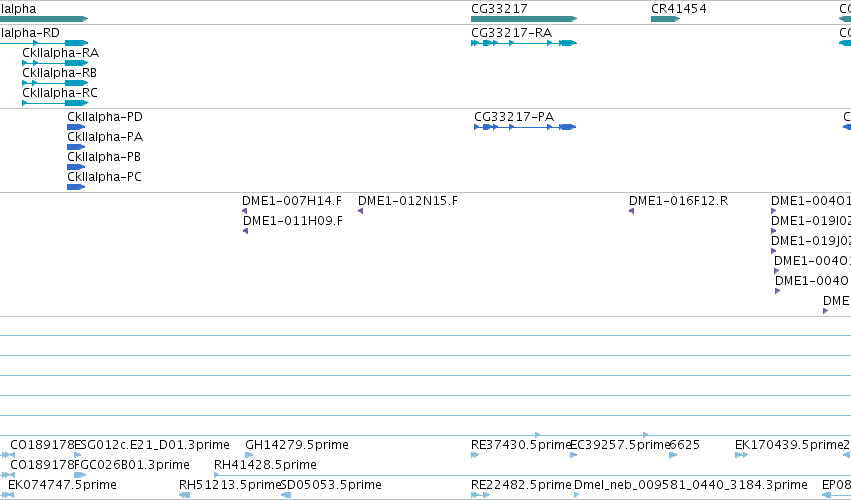
Task: Click the RH41428.5prime EST arrow
Action: click(217, 475)
